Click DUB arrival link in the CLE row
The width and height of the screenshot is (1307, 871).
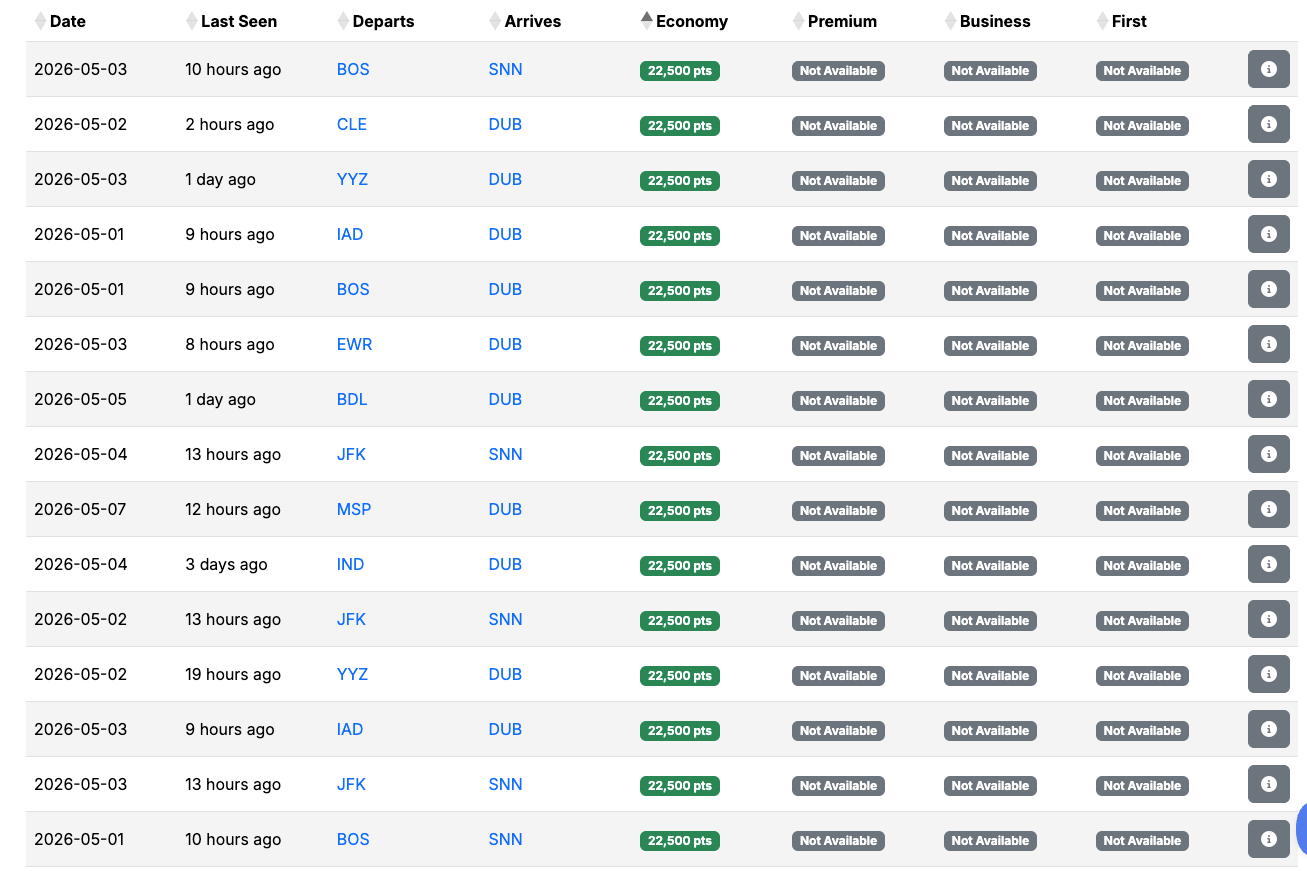[x=505, y=125]
